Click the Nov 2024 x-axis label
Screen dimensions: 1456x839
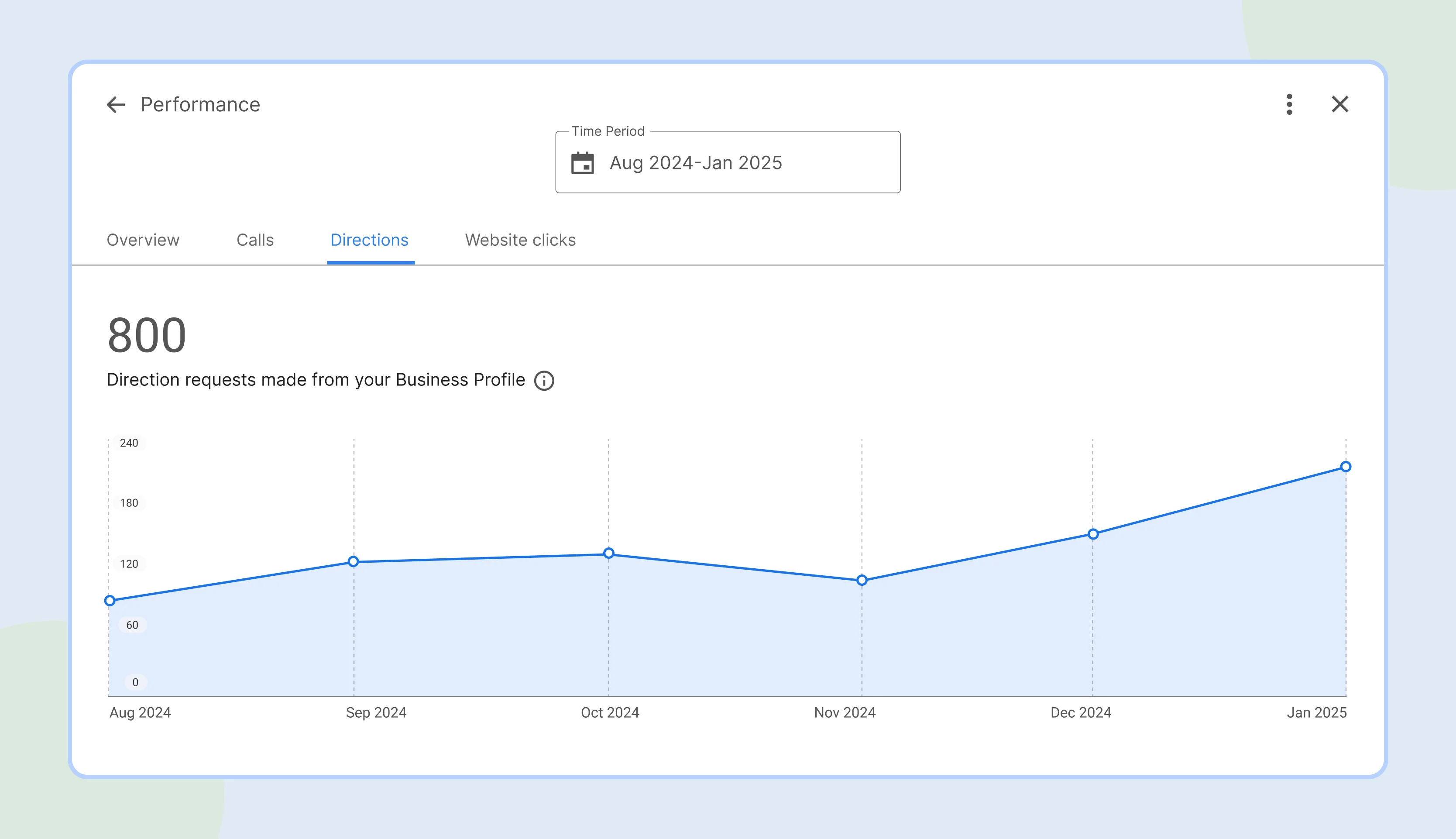845,713
